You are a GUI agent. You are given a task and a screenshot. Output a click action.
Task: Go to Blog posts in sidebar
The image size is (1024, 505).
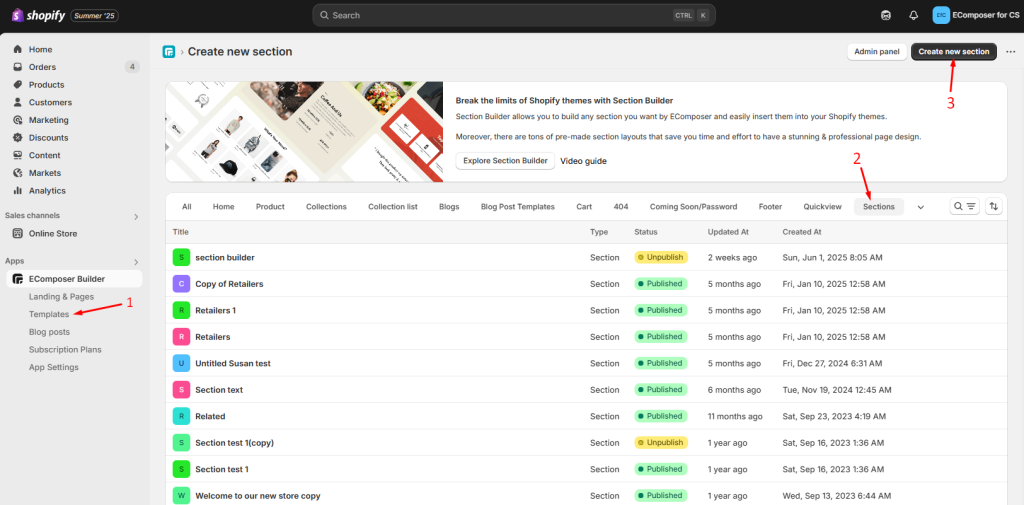click(x=50, y=332)
